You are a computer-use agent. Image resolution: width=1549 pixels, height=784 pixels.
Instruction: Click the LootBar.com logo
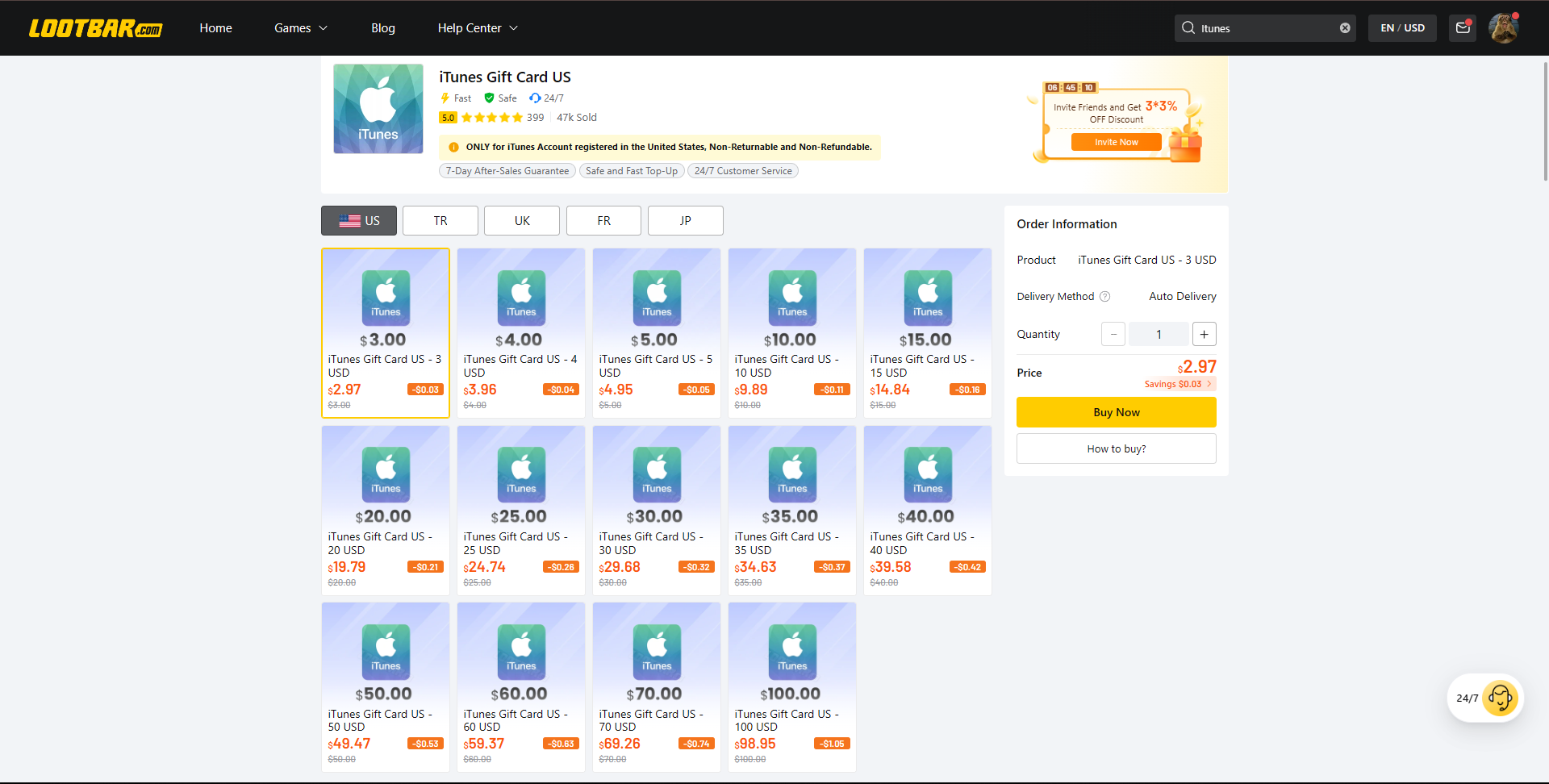(95, 28)
